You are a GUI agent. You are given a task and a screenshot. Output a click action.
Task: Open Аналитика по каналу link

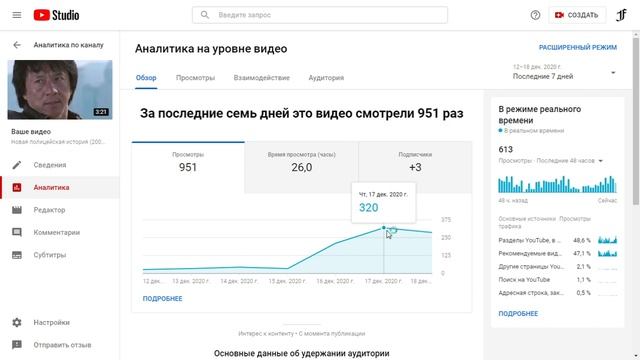69,45
